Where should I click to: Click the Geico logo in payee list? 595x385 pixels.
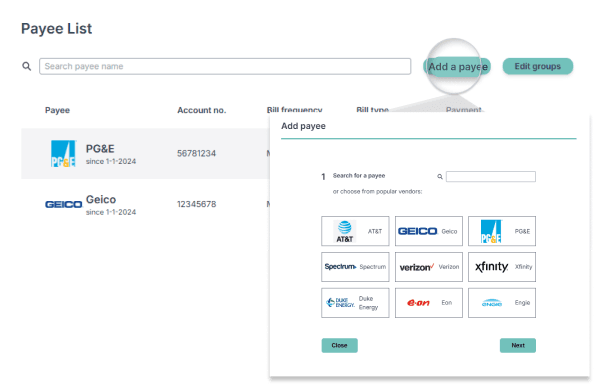pos(63,204)
